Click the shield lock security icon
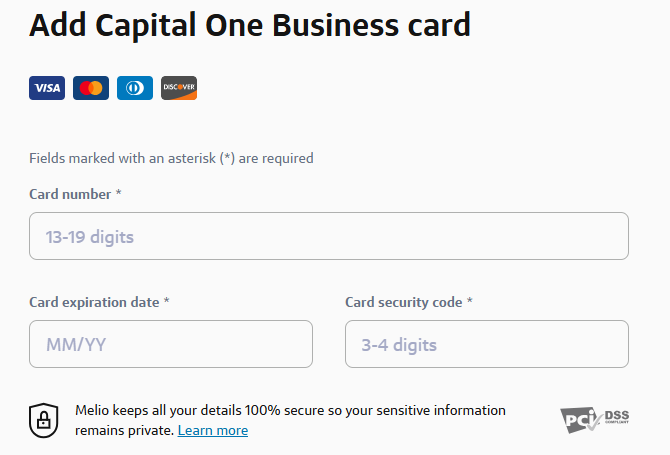Image resolution: width=670 pixels, height=455 pixels. coord(43,420)
